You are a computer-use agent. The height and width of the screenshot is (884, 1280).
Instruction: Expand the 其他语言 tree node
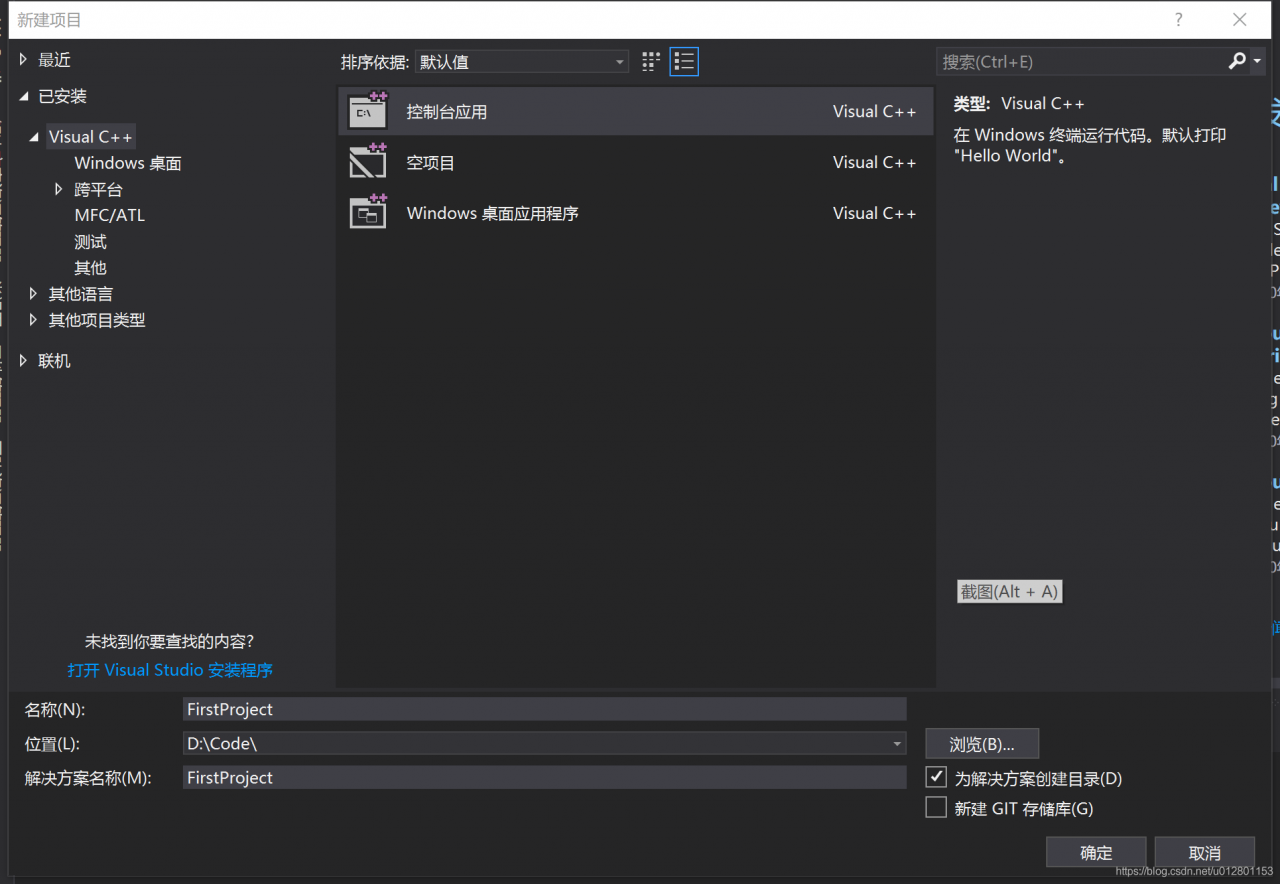[x=34, y=294]
